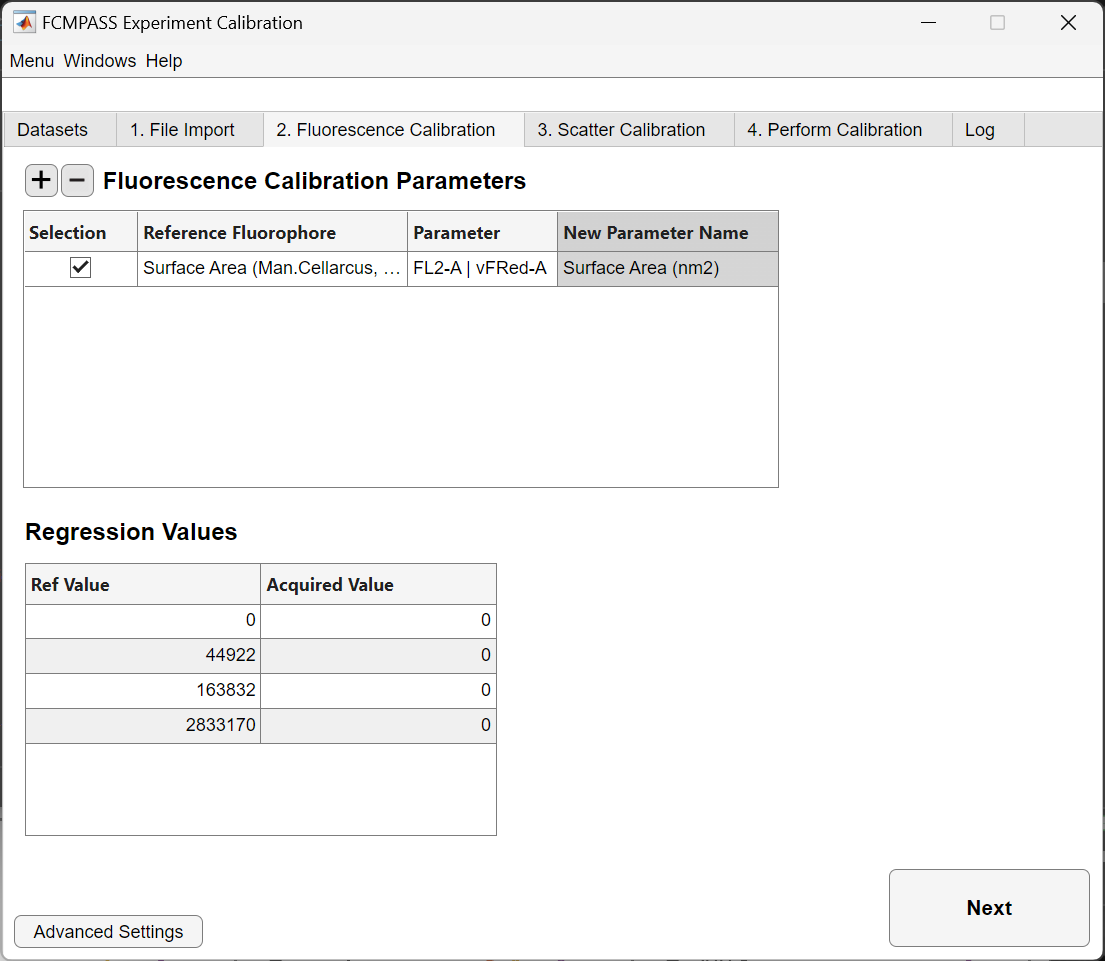1105x961 pixels.
Task: Select Acquired Value cell for 44922
Action: coord(378,655)
